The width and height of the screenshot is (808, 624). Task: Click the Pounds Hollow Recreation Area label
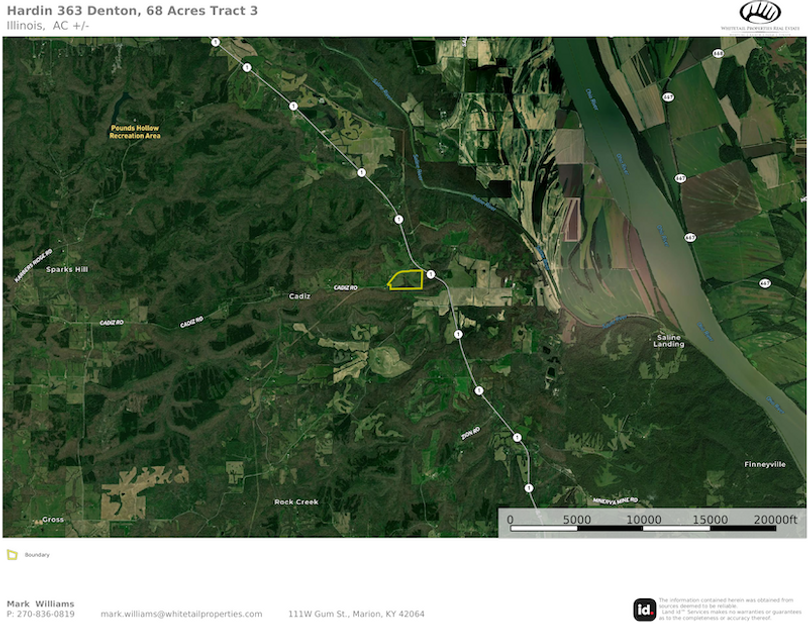coord(135,131)
